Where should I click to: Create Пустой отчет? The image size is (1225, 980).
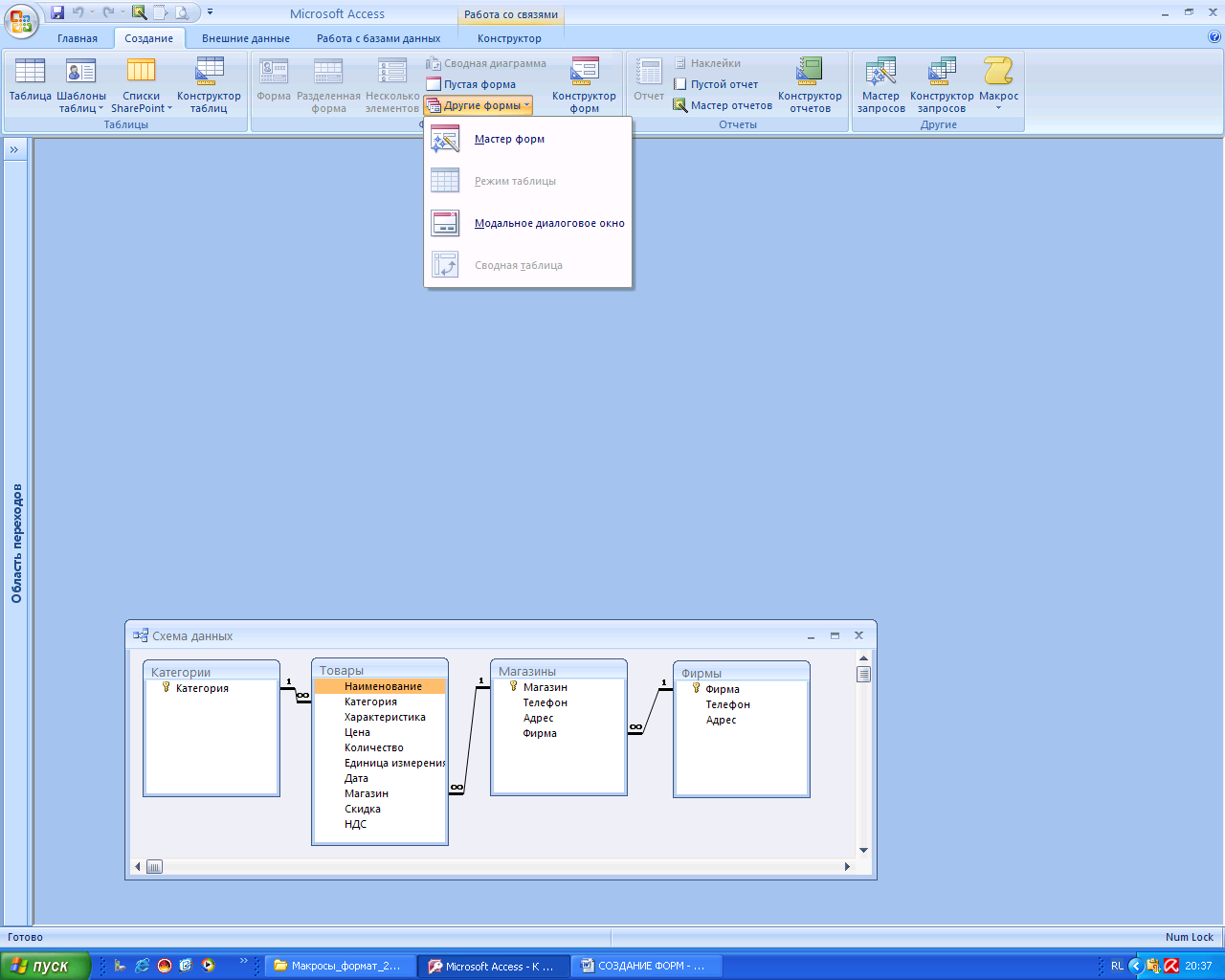coord(716,84)
